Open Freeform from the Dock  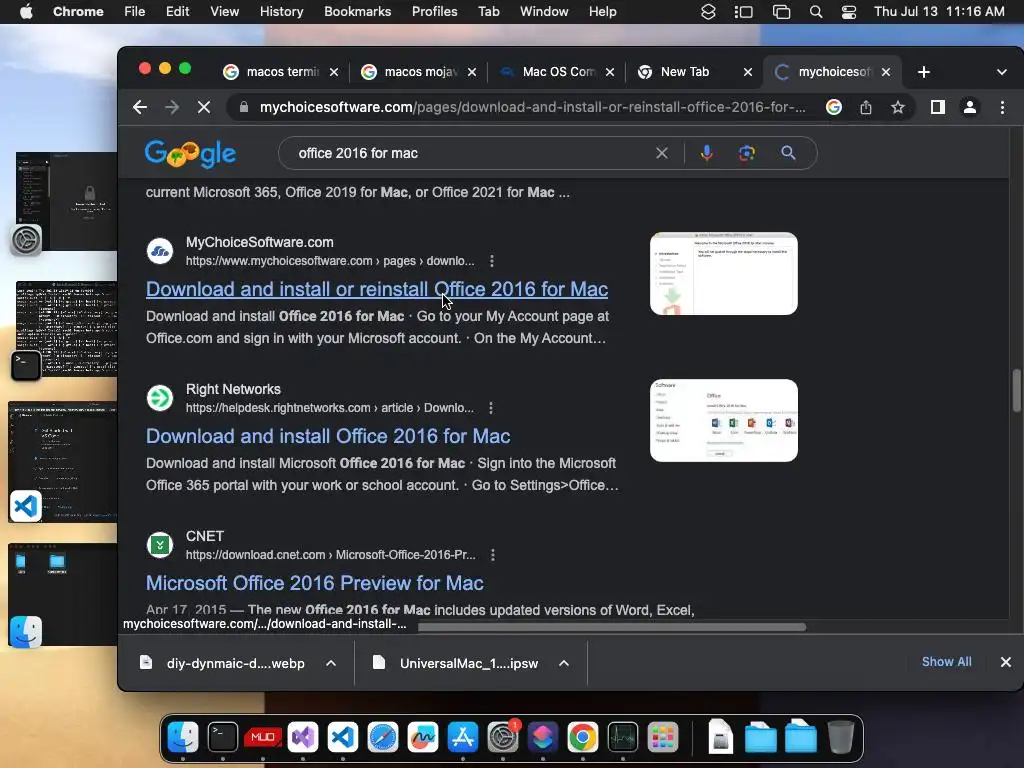pos(423,737)
